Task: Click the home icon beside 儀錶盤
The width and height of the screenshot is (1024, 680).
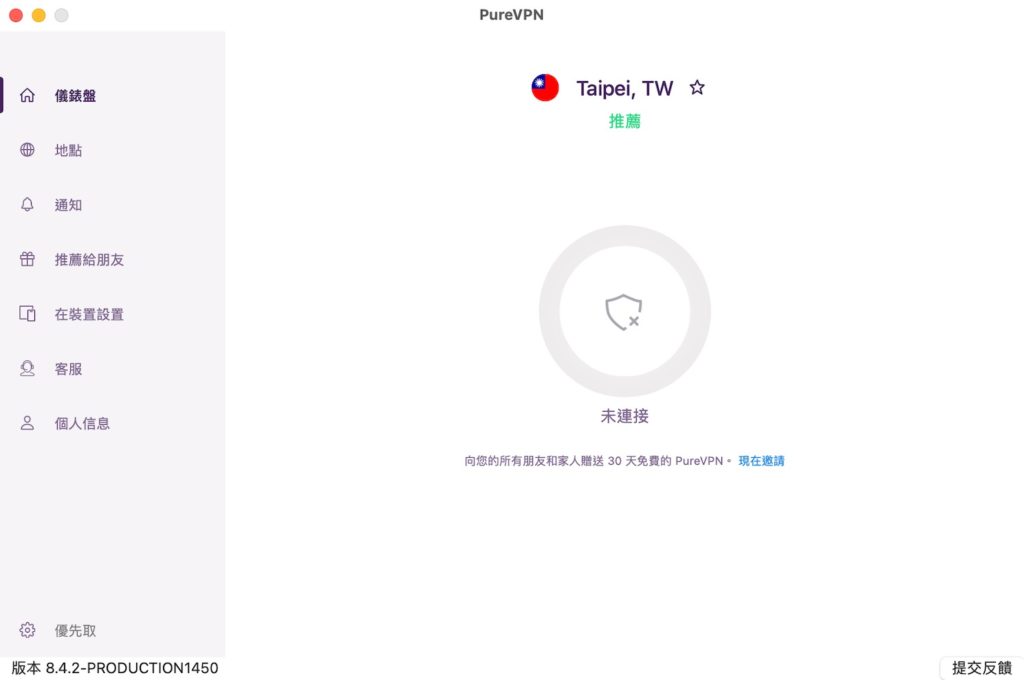Action: click(x=27, y=95)
